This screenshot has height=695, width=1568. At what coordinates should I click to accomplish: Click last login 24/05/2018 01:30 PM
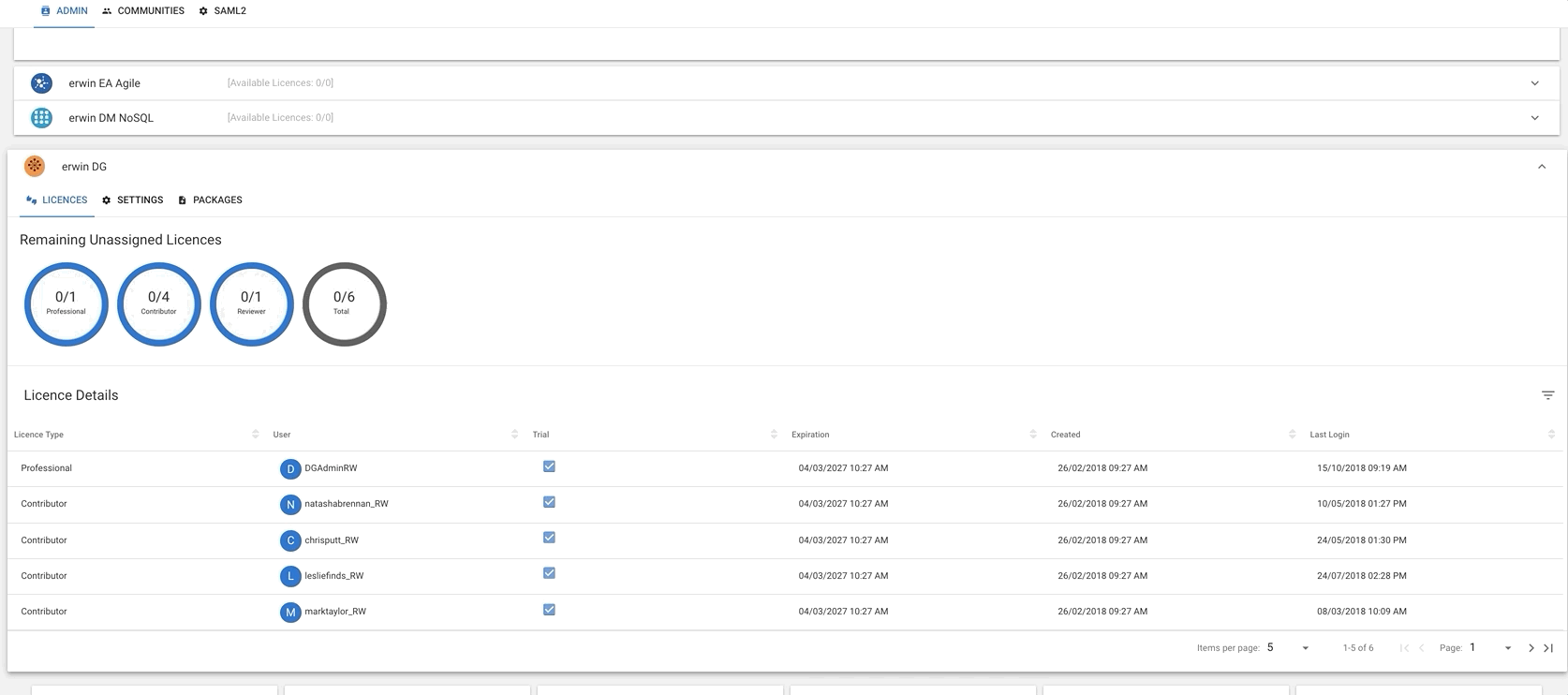click(1362, 540)
